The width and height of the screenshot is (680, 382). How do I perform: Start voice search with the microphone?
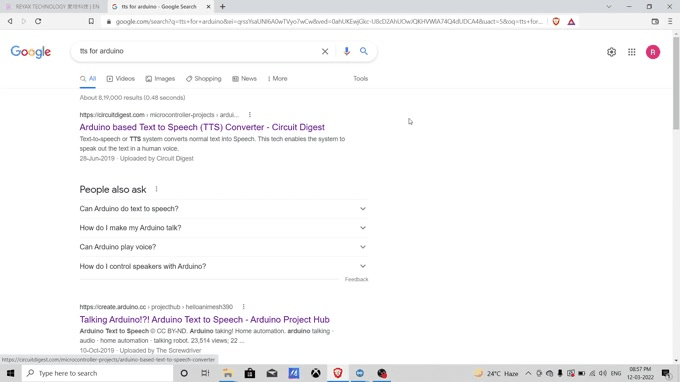coord(346,51)
